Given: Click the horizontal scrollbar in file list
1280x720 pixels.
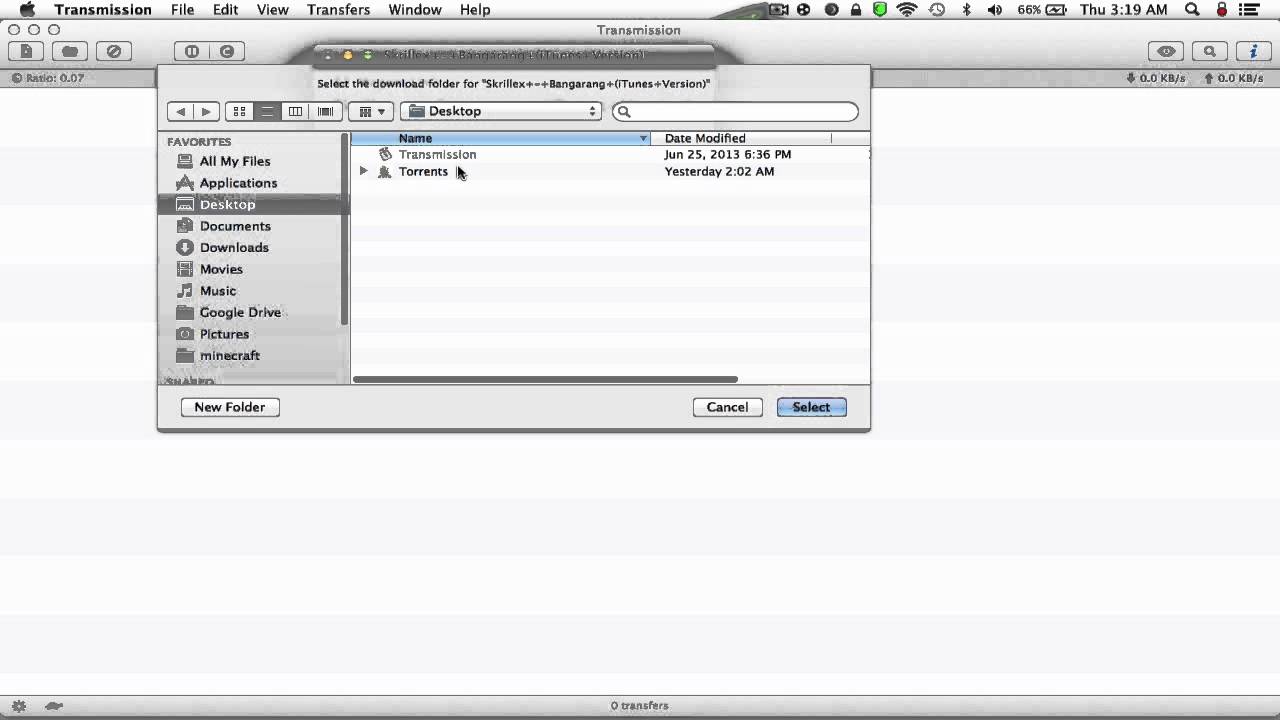Looking at the screenshot, I should 545,379.
